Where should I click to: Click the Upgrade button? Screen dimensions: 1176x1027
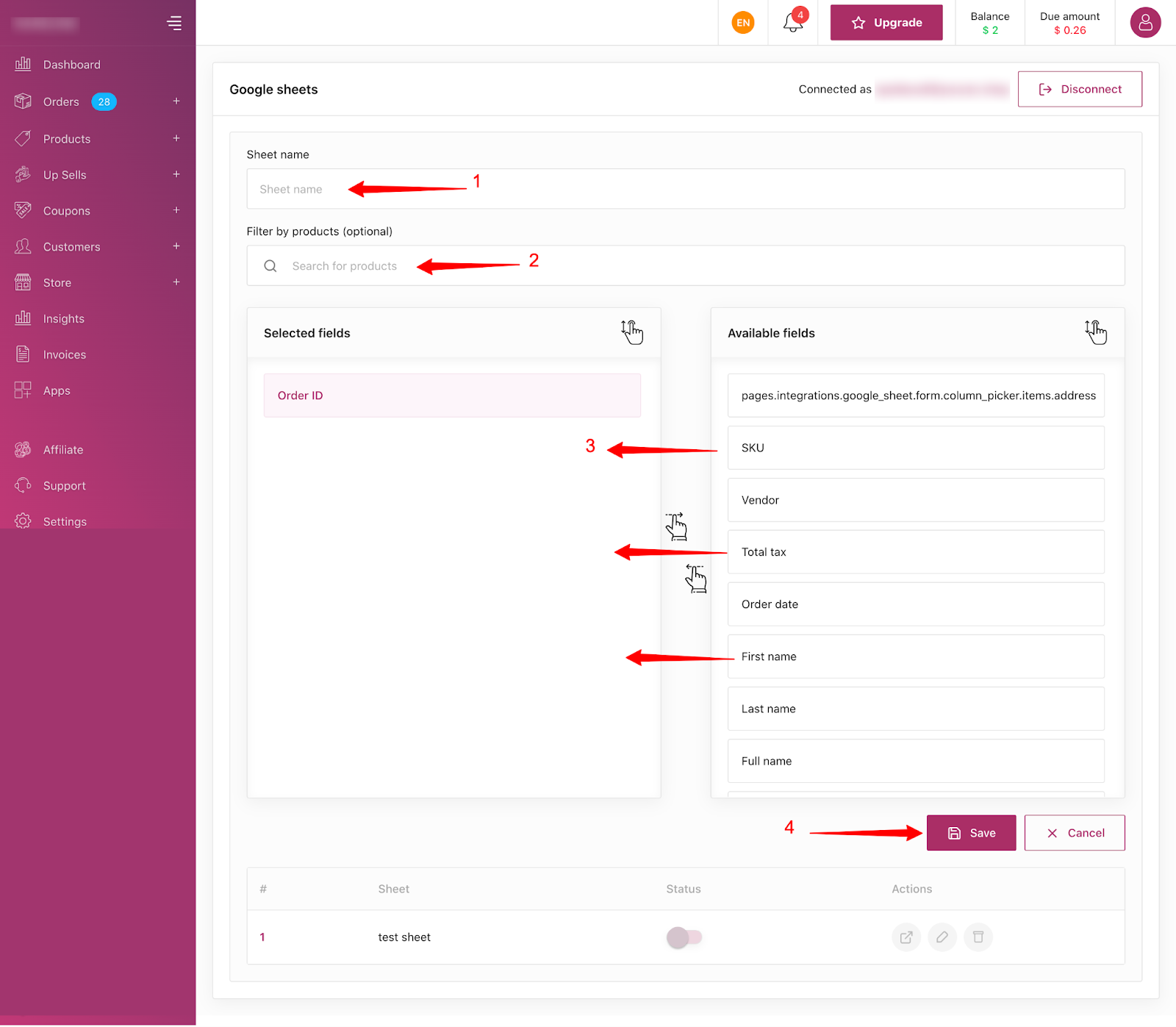point(886,23)
